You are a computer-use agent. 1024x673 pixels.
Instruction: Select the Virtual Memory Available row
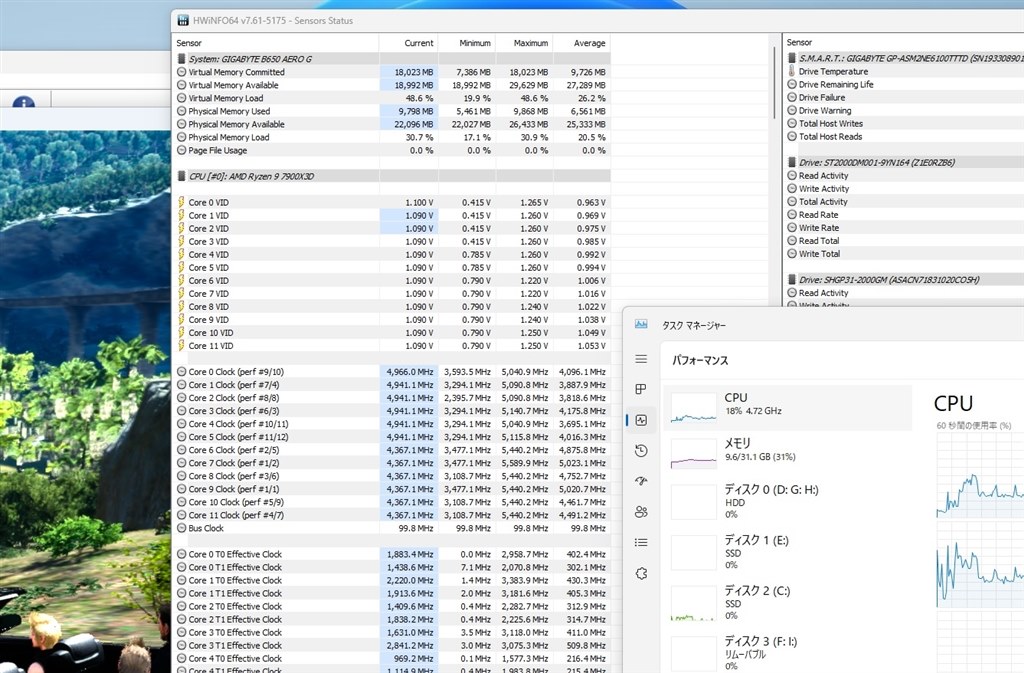(391, 85)
